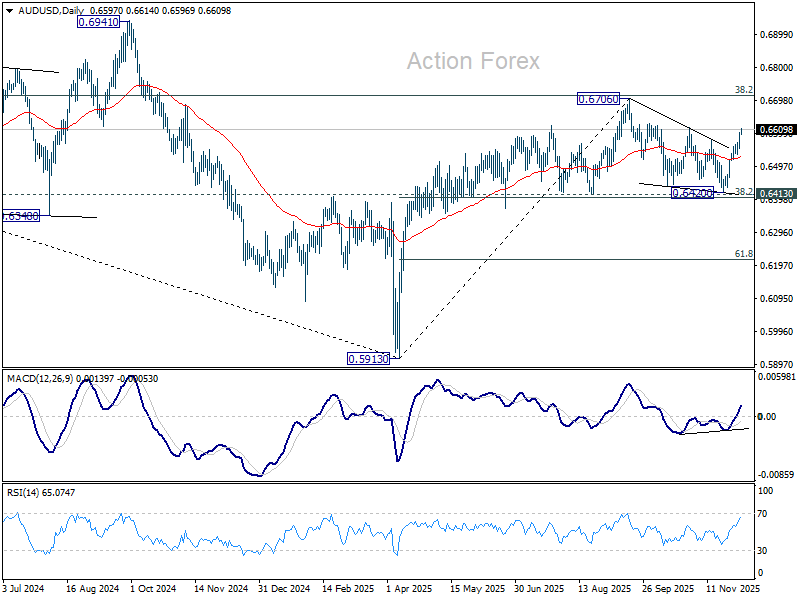The image size is (800, 600).
Task: Click the MACD 0.00 zero-line axis label
Action: (767, 416)
